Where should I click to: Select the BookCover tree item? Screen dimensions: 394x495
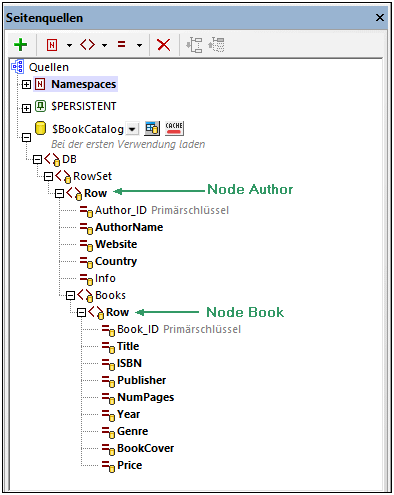[145, 448]
